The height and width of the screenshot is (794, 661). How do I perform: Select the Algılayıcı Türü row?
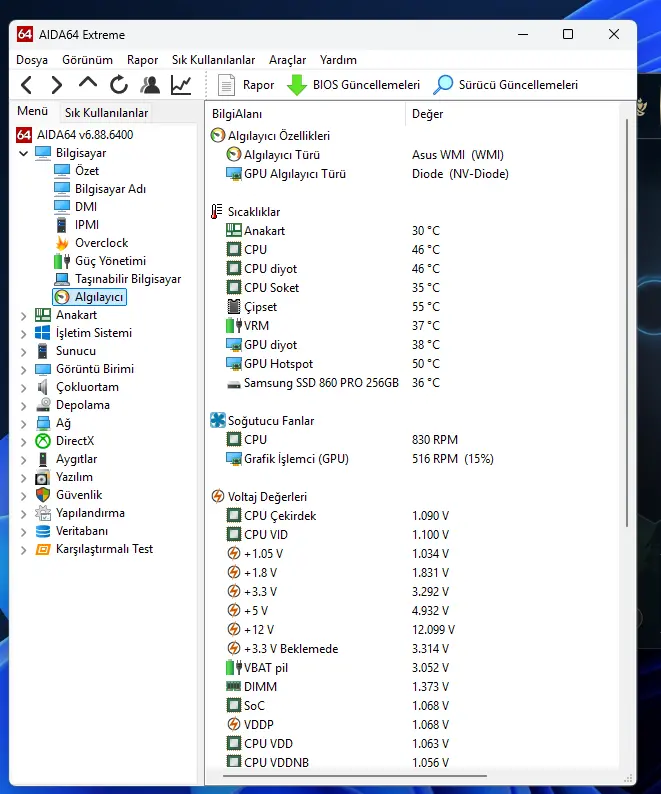(413, 155)
